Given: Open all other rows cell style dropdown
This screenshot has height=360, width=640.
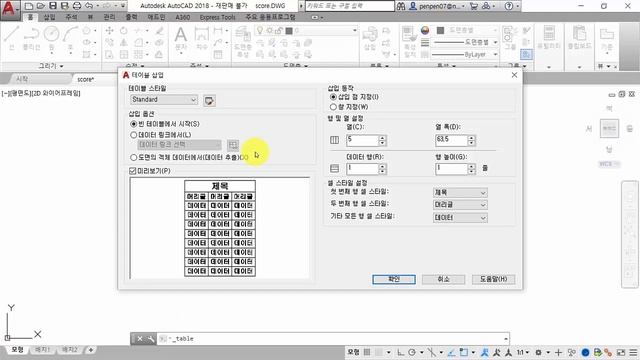Looking at the screenshot, I should pos(460,218).
